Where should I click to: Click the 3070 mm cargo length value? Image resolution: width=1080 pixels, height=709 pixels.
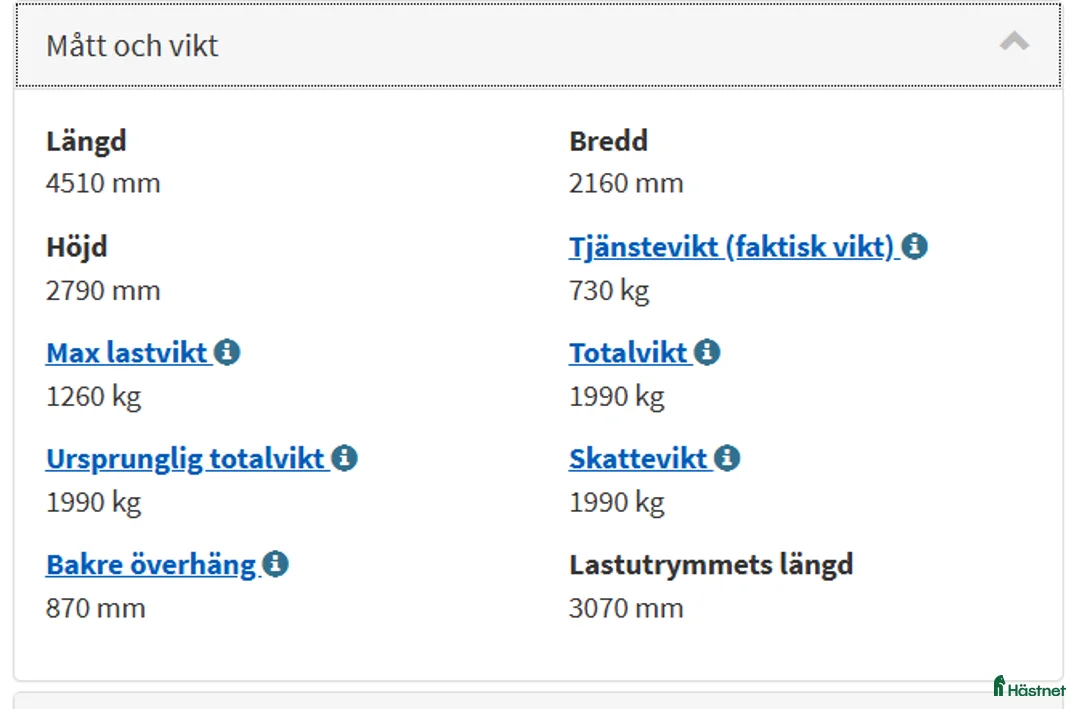point(626,608)
